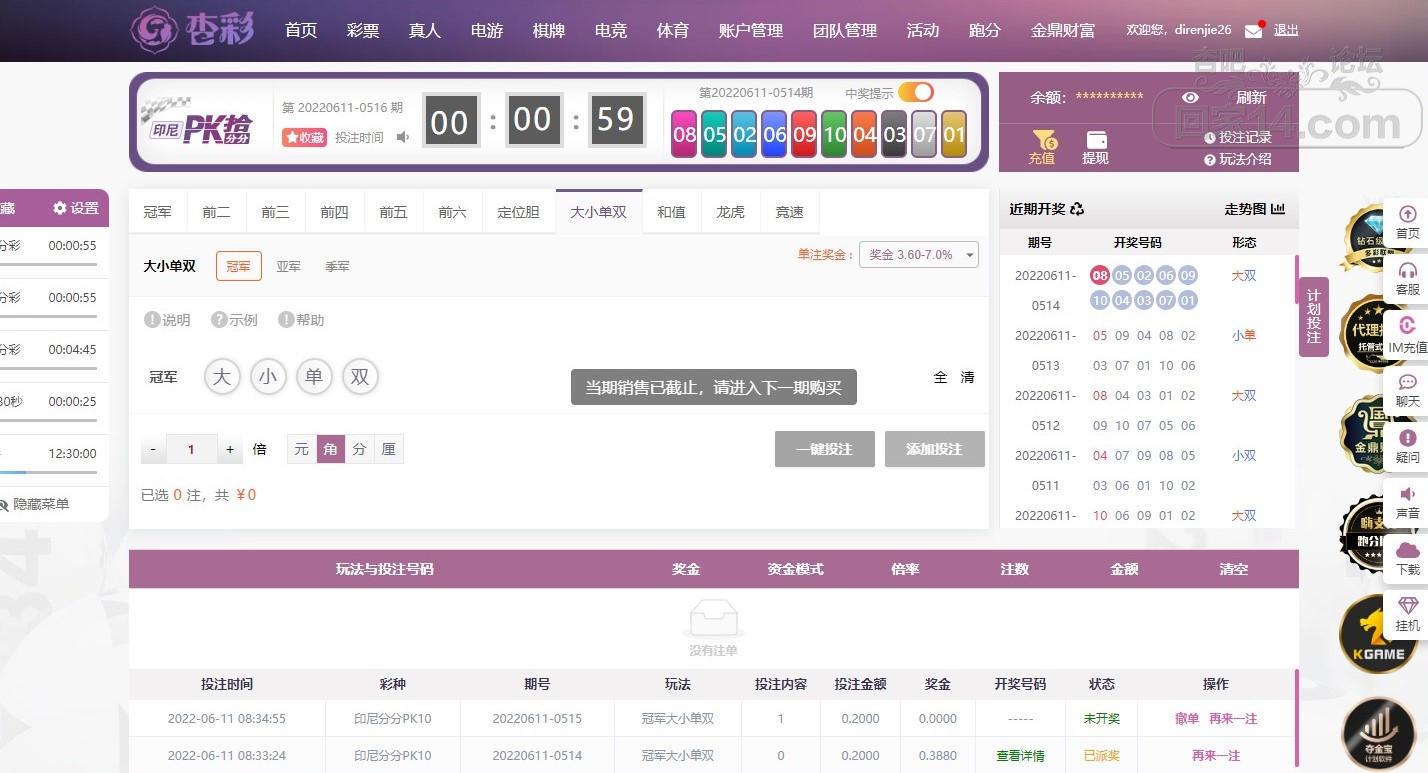Increase multiplier with plus button
Image resolution: width=1428 pixels, height=773 pixels.
coord(230,449)
